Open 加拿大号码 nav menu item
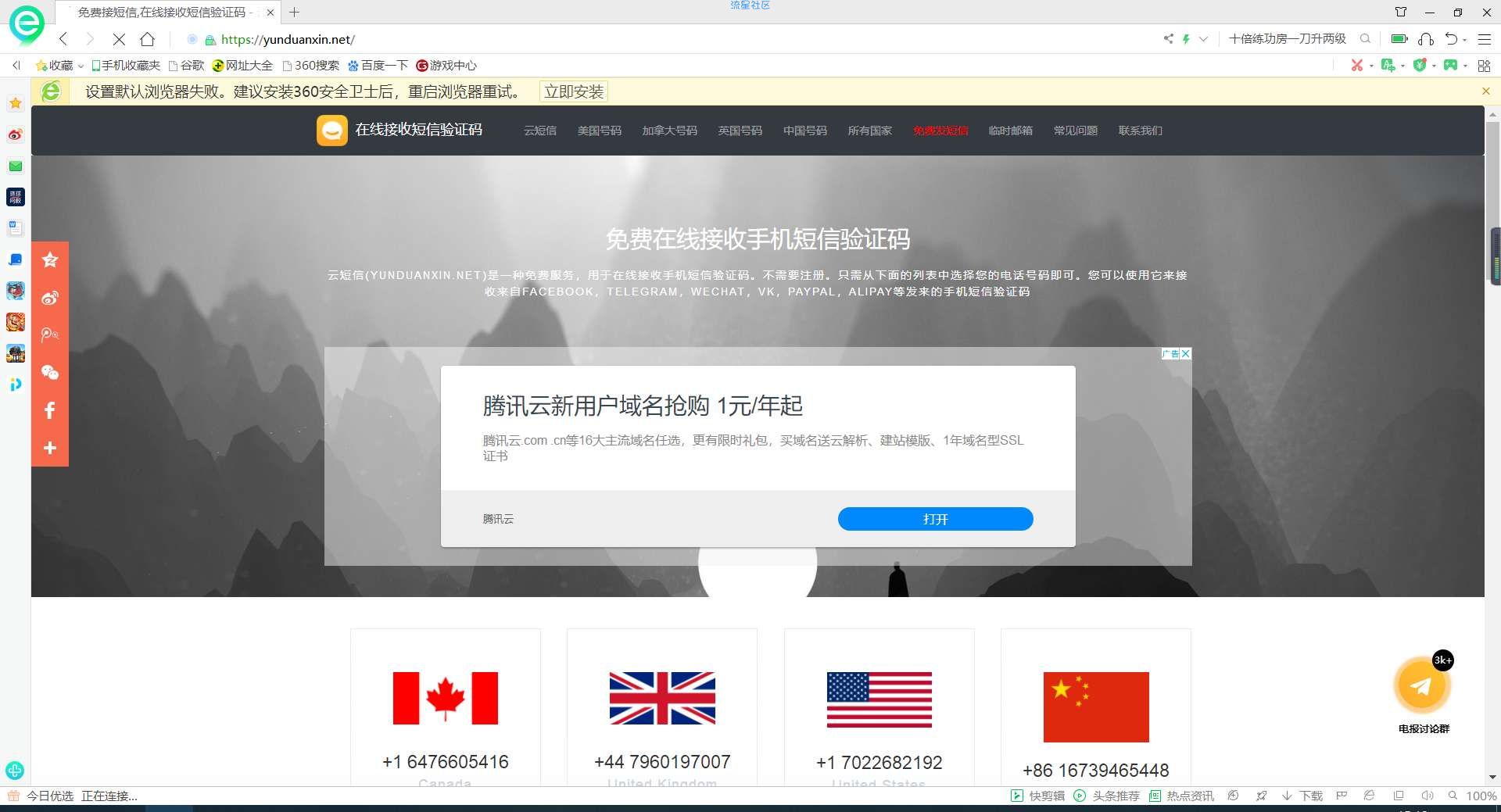 coord(670,131)
